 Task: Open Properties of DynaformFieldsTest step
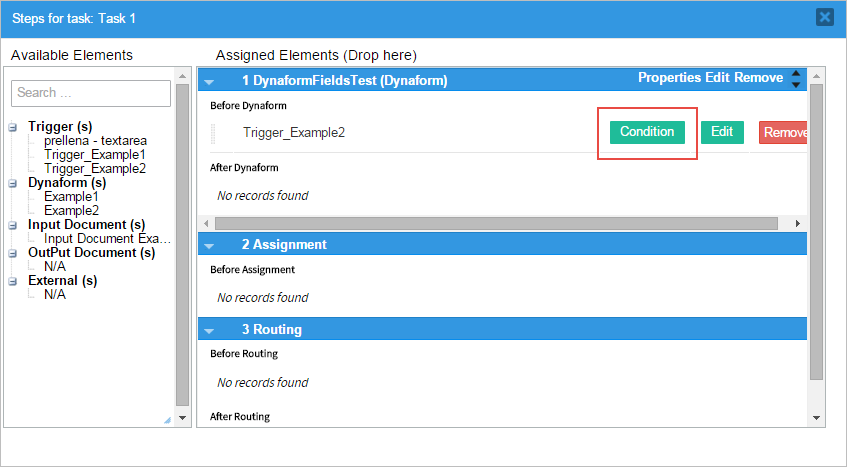(x=671, y=78)
